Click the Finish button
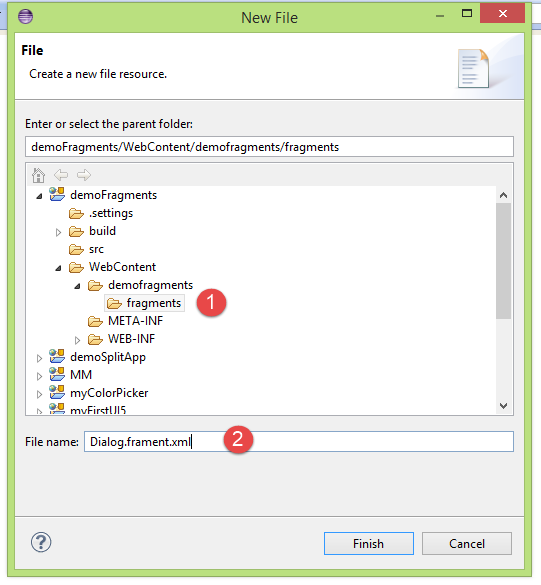This screenshot has width=541, height=585. click(x=369, y=544)
